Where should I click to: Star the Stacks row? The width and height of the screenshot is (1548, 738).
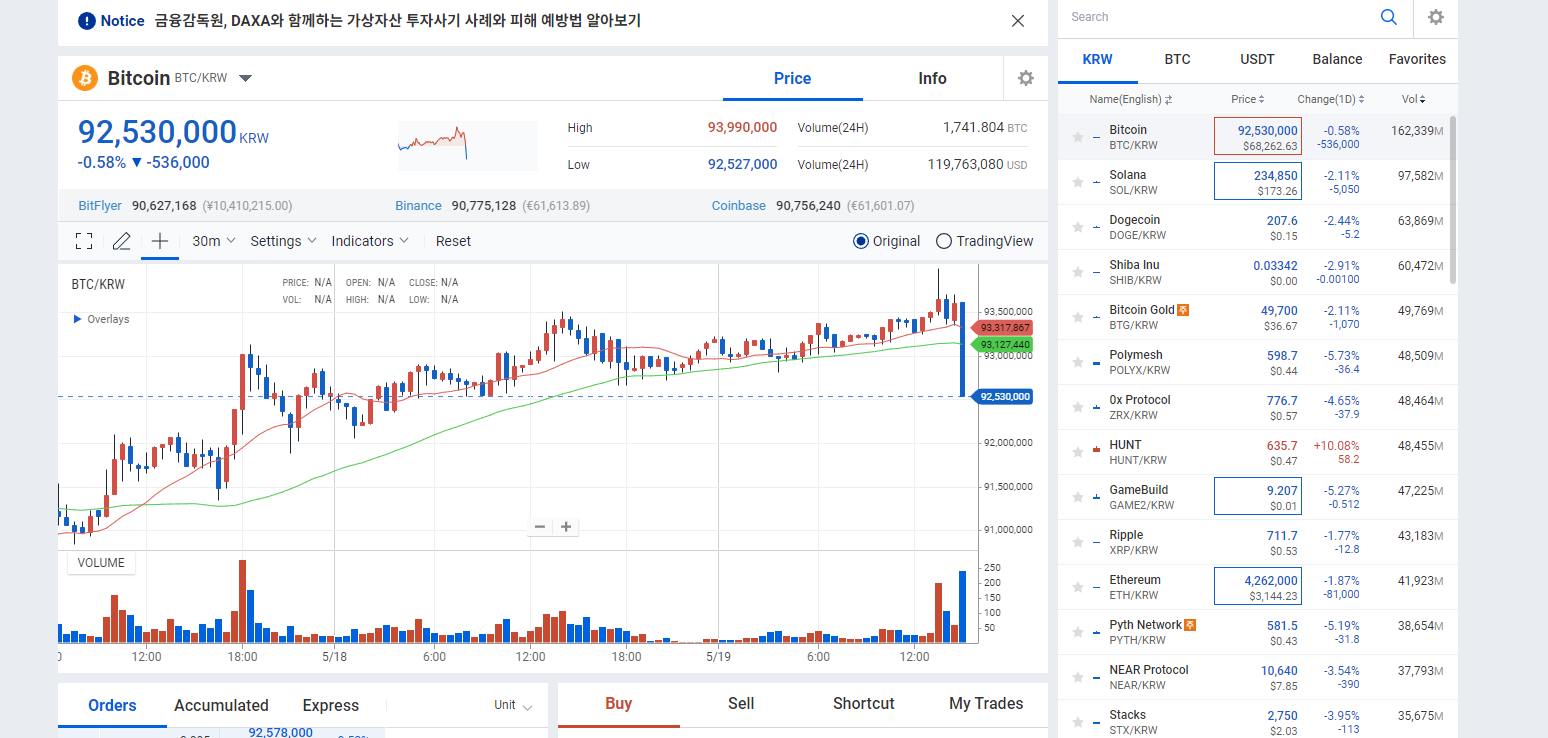1078,722
